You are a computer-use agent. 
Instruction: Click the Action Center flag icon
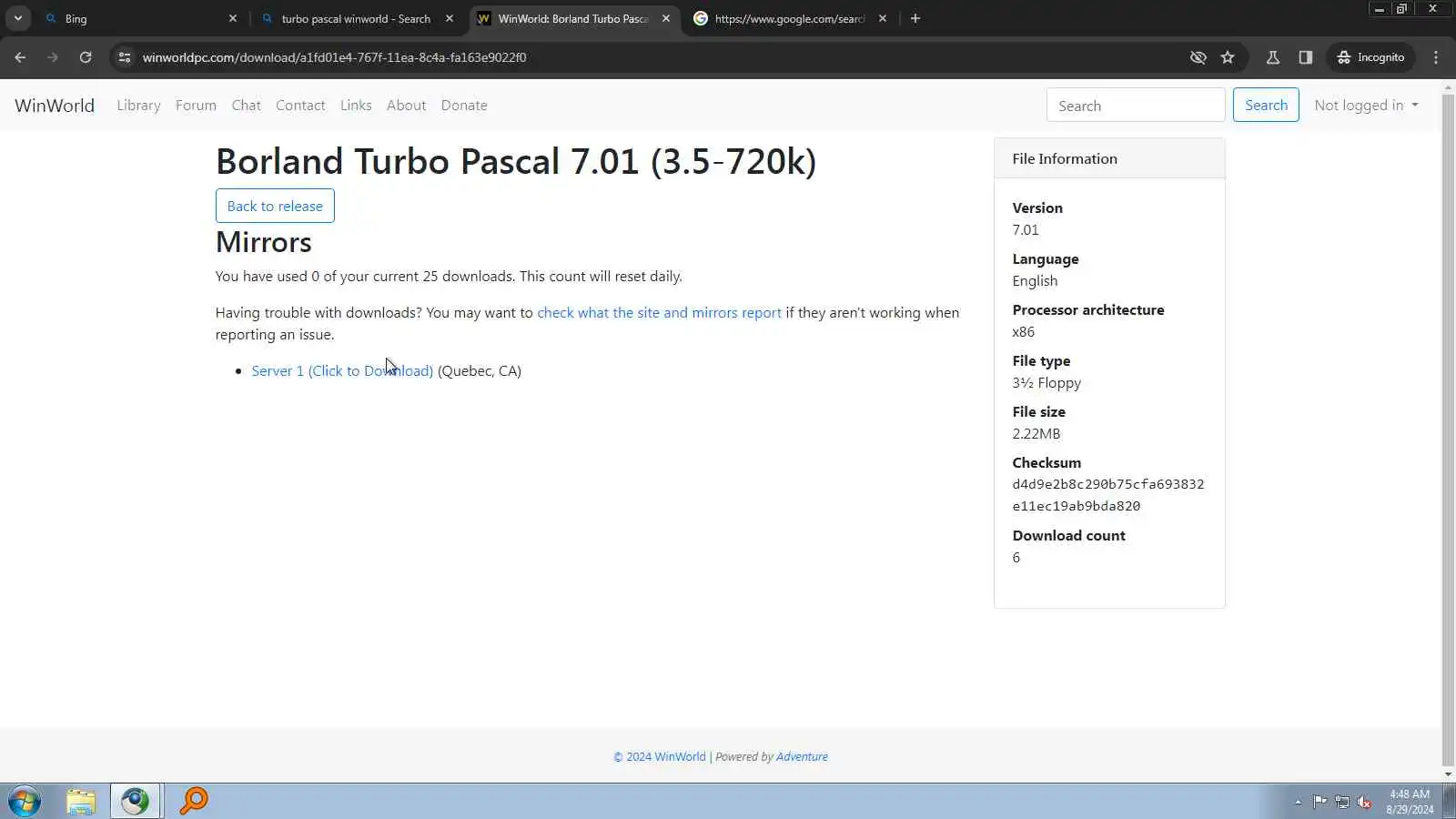point(1319,802)
